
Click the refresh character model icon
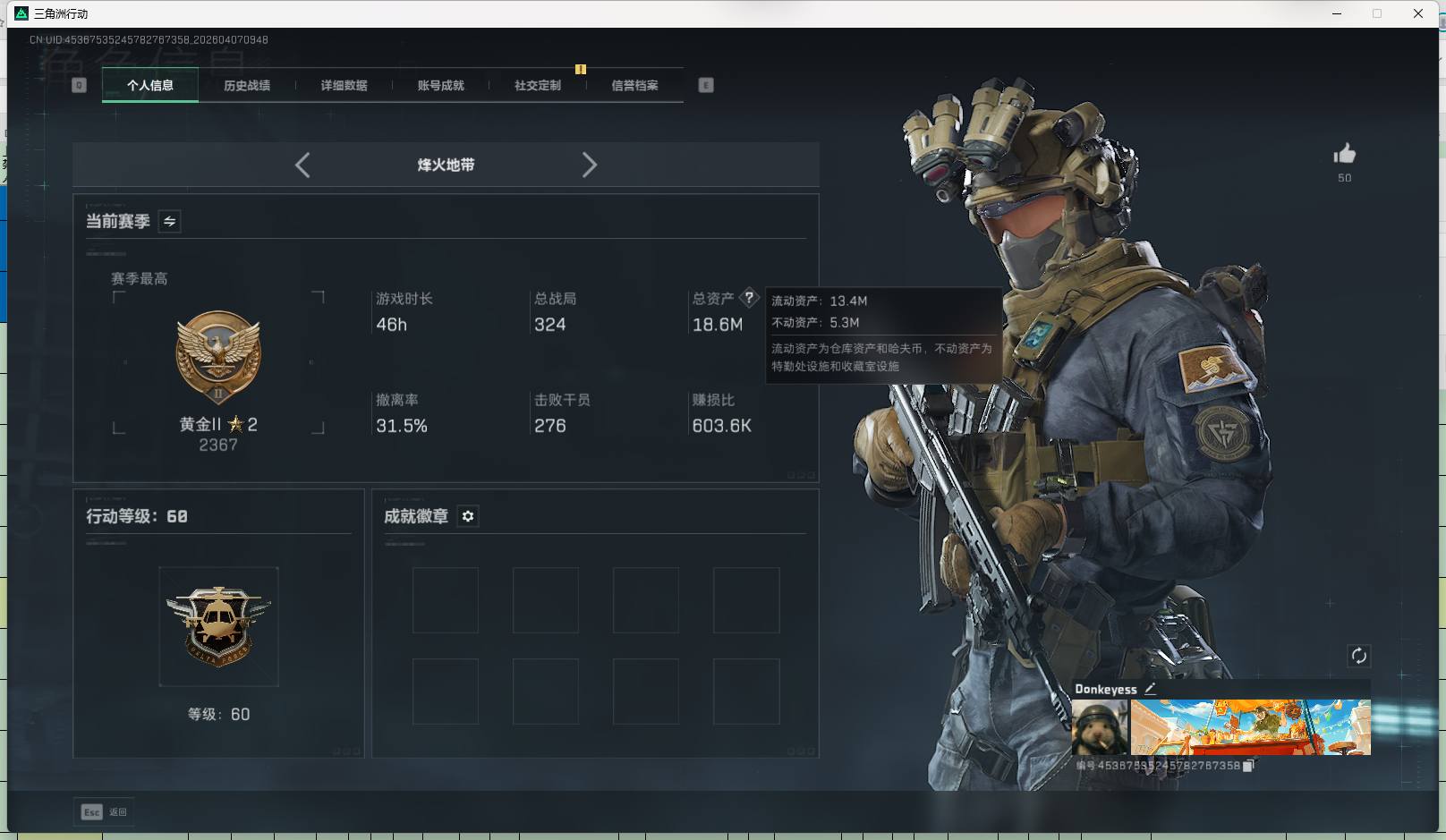[1358, 656]
